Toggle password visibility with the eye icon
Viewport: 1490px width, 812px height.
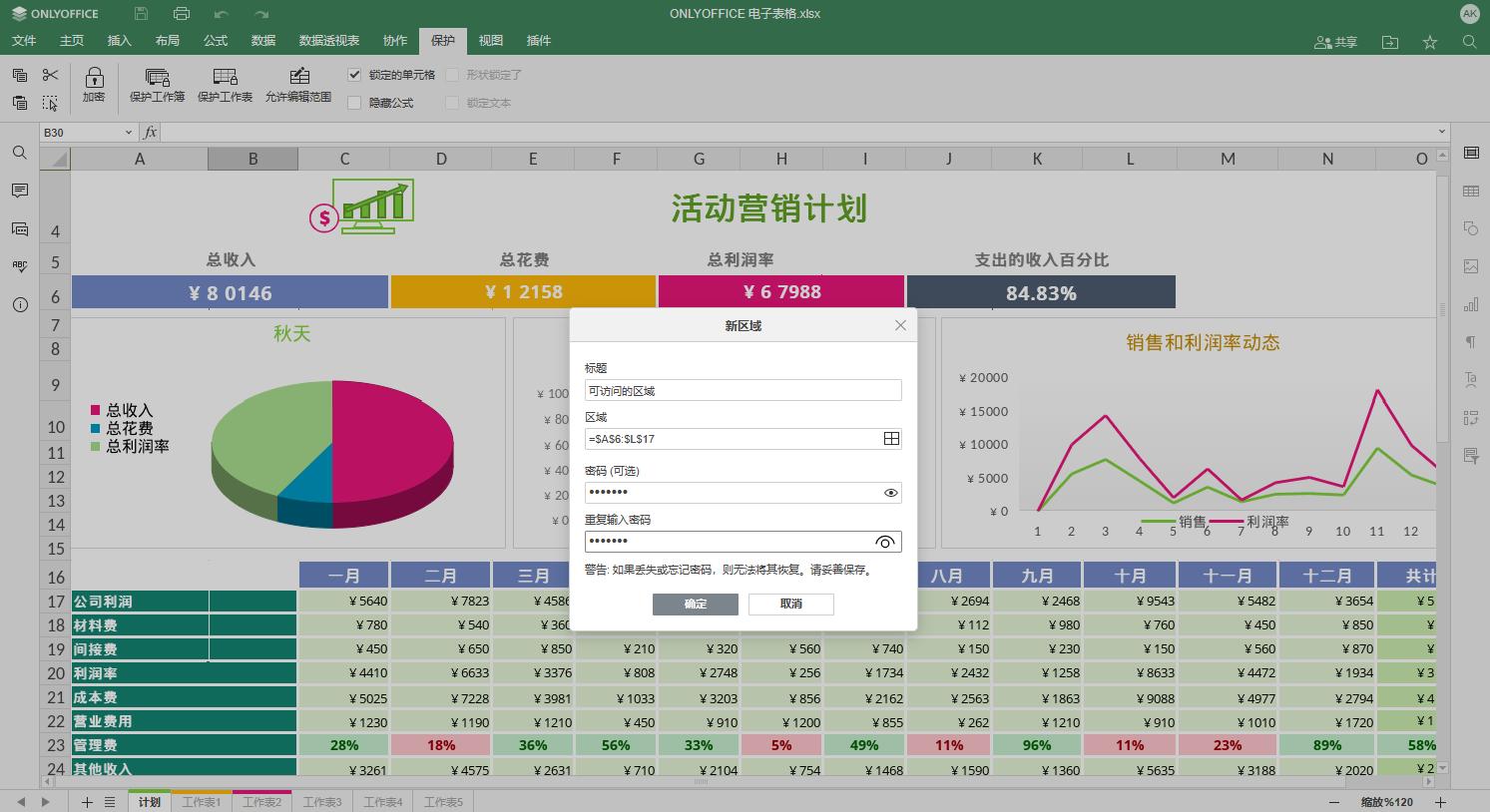(889, 492)
